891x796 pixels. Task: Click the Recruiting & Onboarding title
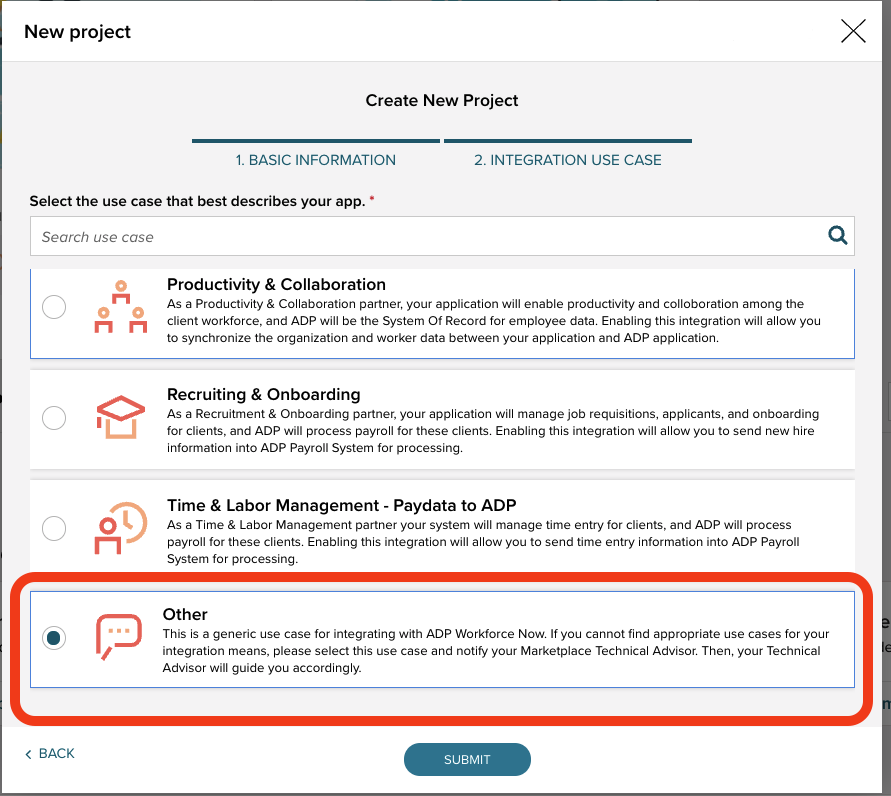point(263,394)
